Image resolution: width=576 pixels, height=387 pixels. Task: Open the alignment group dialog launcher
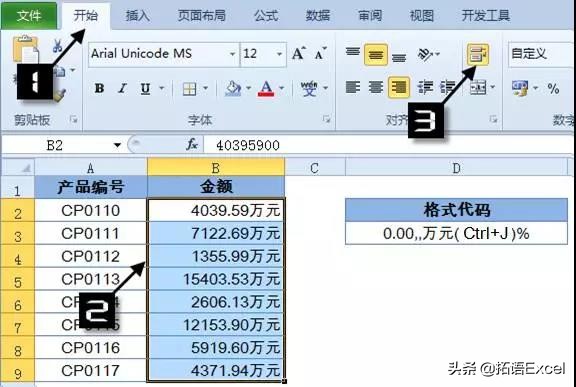(493, 119)
